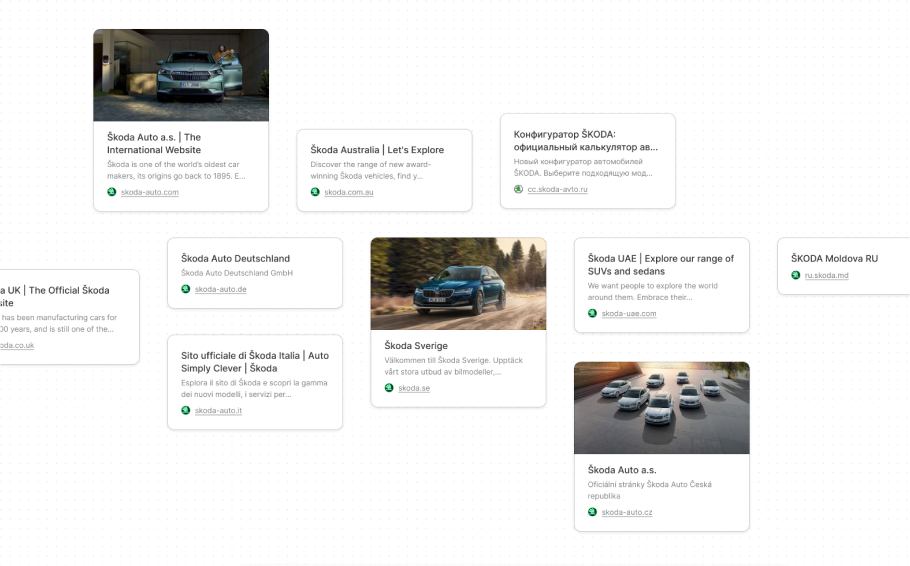Click title 'Sito ufficiale di Škoda Italia'

255,362
